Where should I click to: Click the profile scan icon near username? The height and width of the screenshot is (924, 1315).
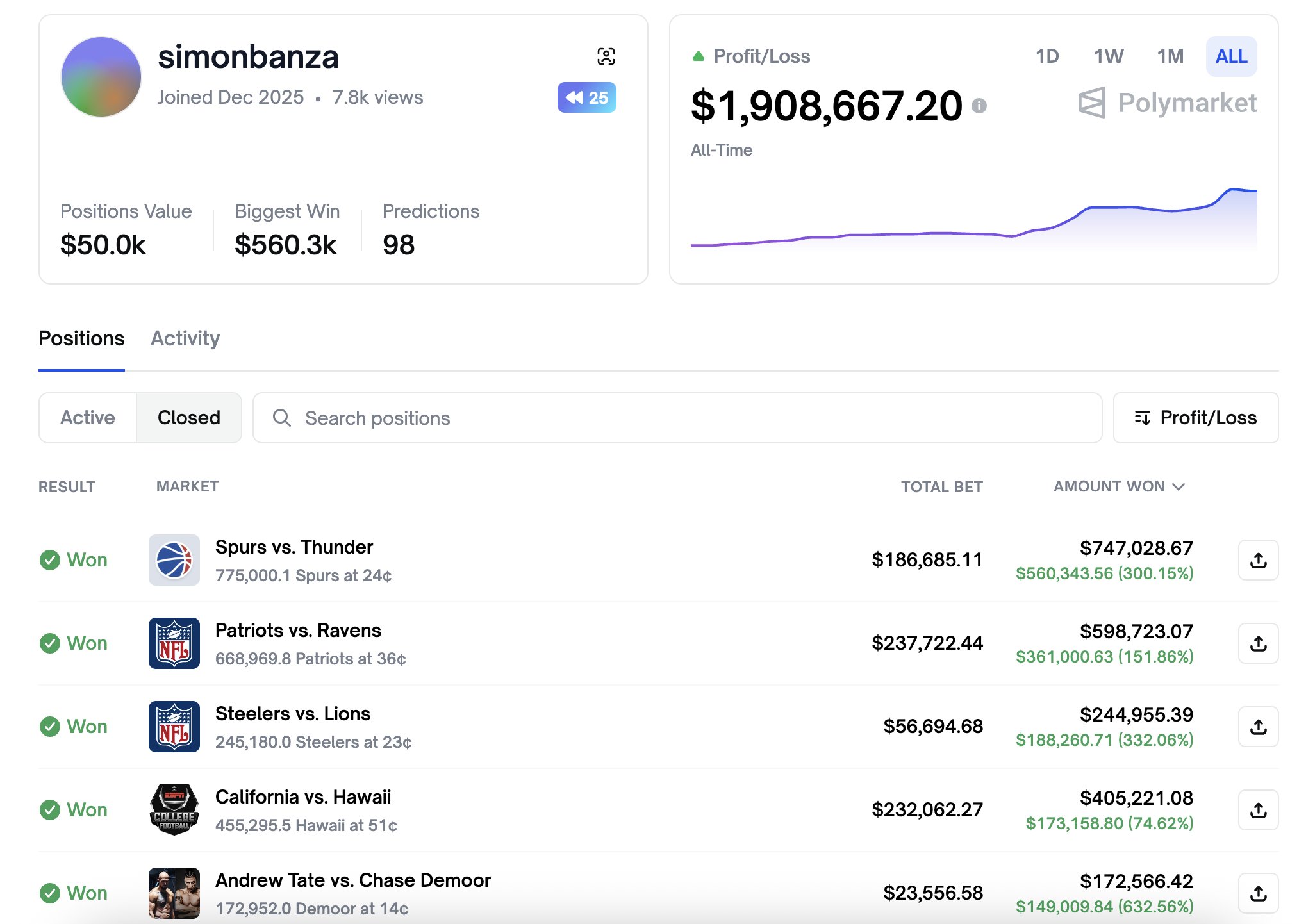(606, 56)
